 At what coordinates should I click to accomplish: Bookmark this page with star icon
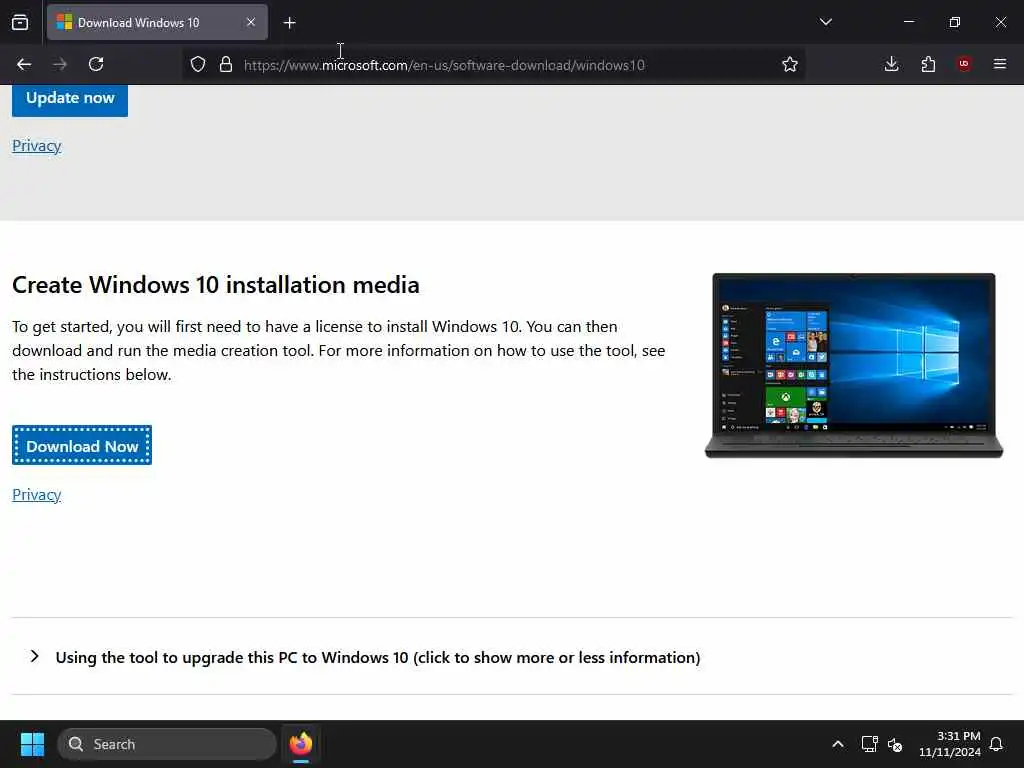[790, 64]
